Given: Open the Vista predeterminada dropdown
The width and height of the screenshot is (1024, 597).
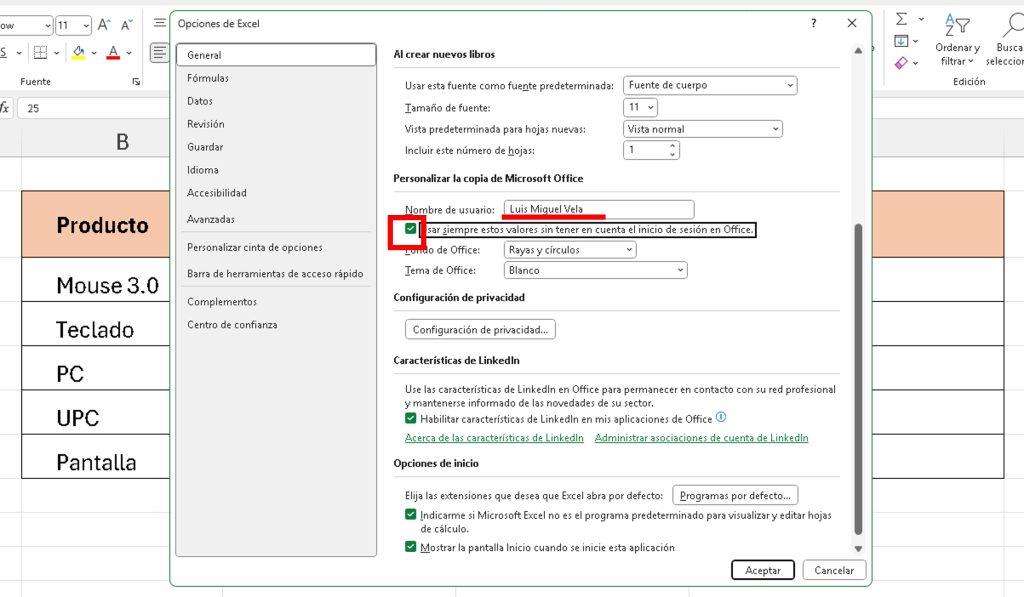Looking at the screenshot, I should tap(703, 129).
